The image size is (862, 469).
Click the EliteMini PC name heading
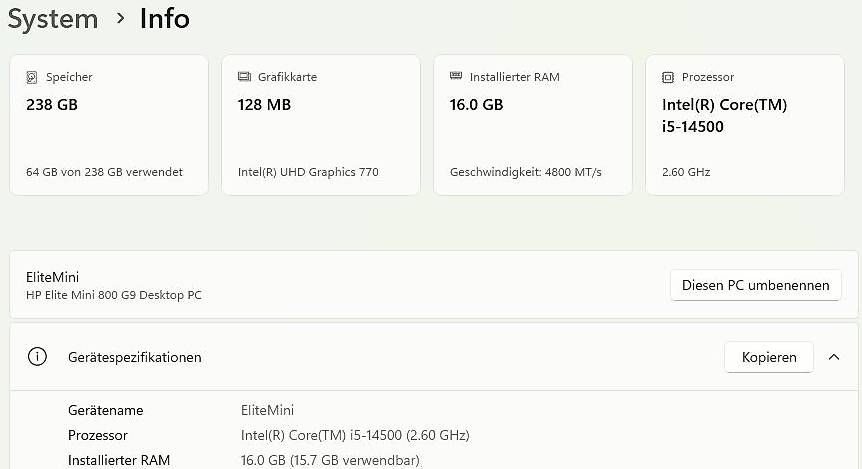52,277
